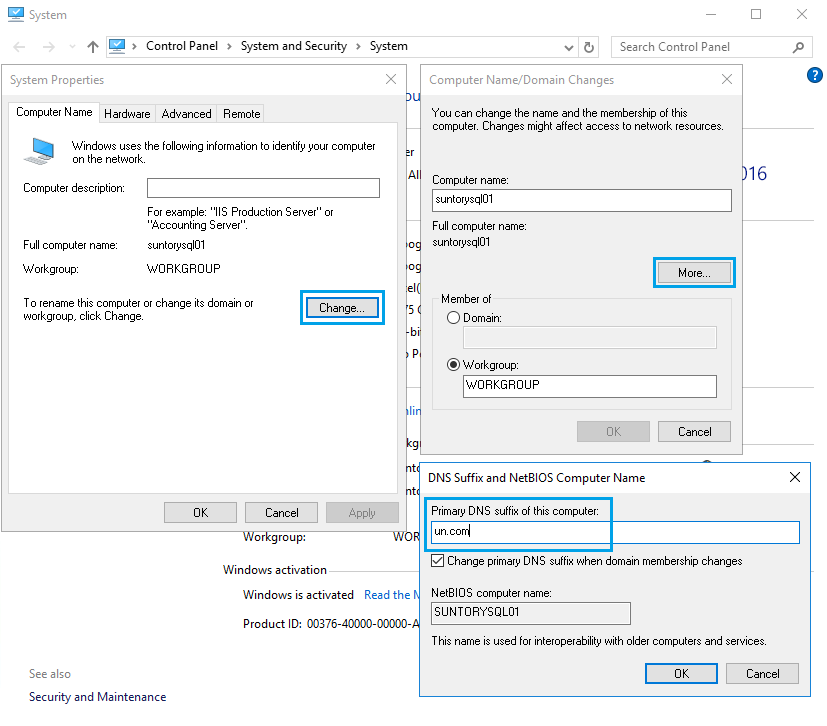Screen dimensions: 827x726
Task: Open Help with blue question mark
Action: (x=814, y=75)
